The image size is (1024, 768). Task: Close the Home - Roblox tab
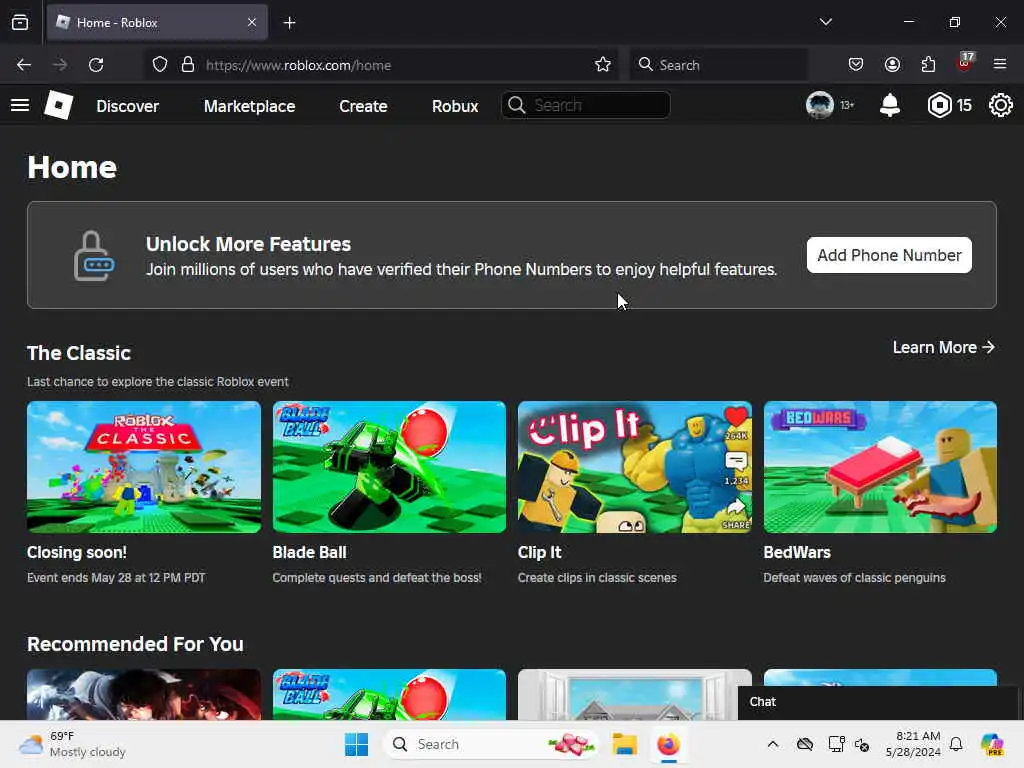point(251,22)
